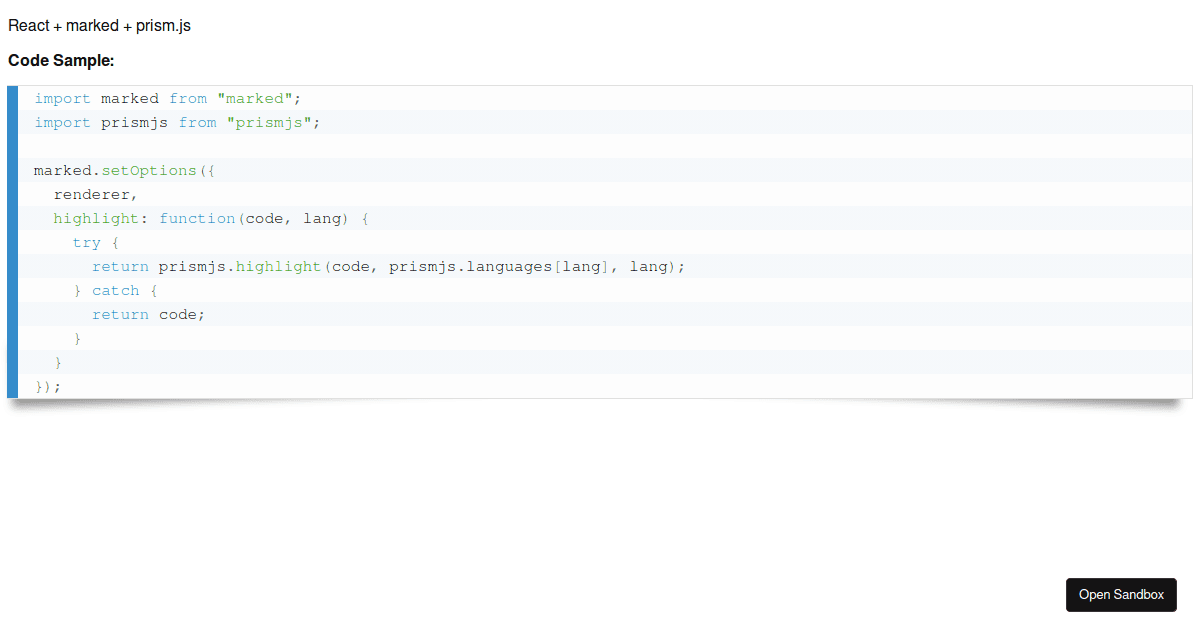Click the setOptions function call
1200x630 pixels.
click(x=150, y=170)
